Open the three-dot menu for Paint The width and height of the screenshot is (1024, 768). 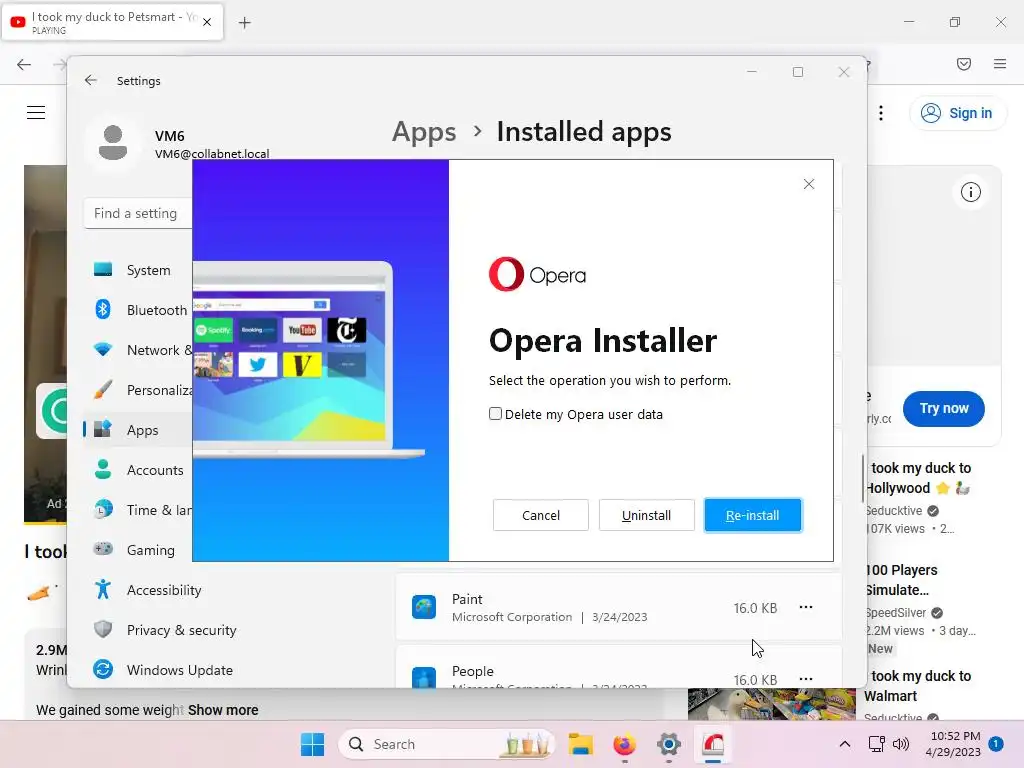[x=806, y=607]
